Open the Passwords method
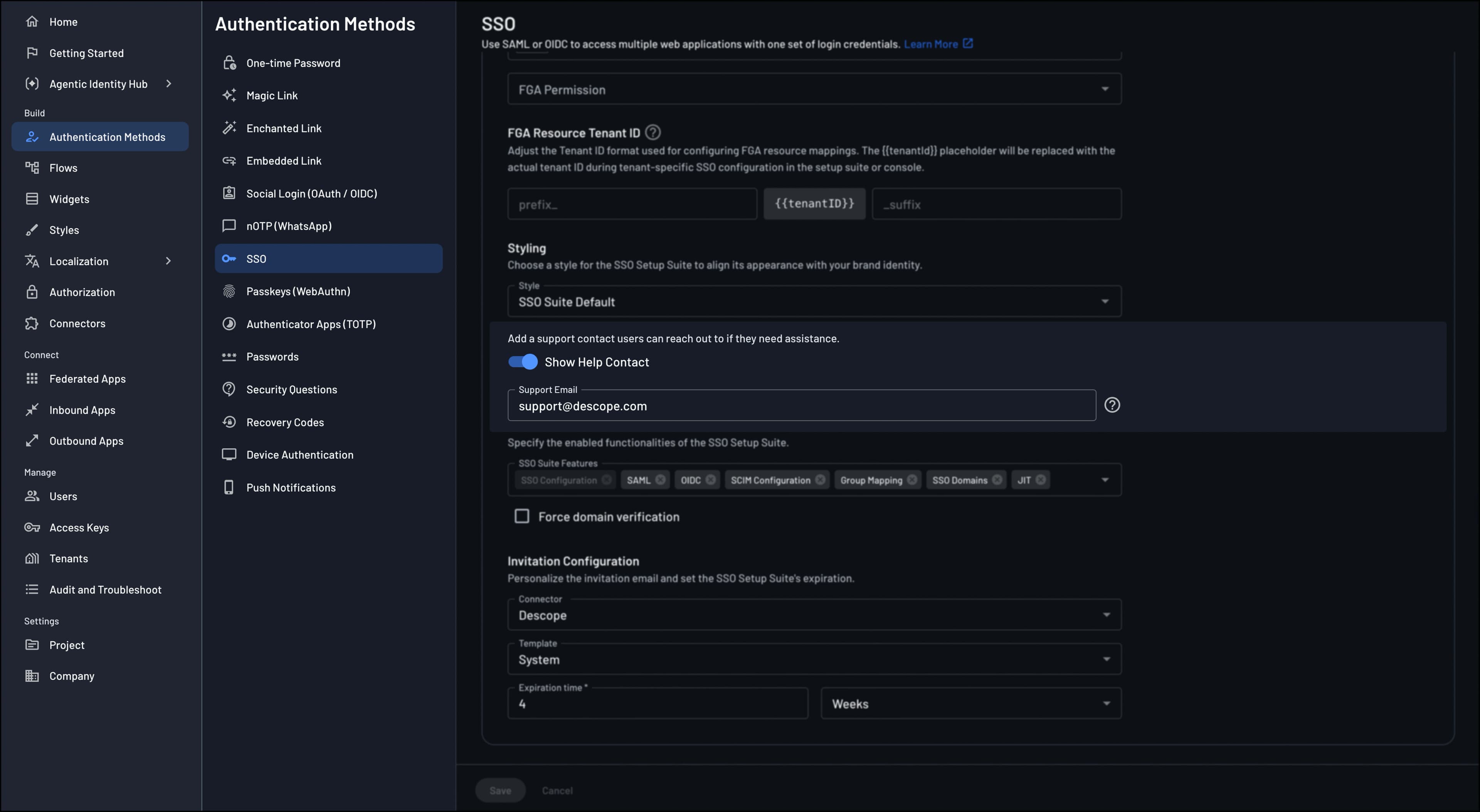The width and height of the screenshot is (1480, 812). [x=329, y=357]
